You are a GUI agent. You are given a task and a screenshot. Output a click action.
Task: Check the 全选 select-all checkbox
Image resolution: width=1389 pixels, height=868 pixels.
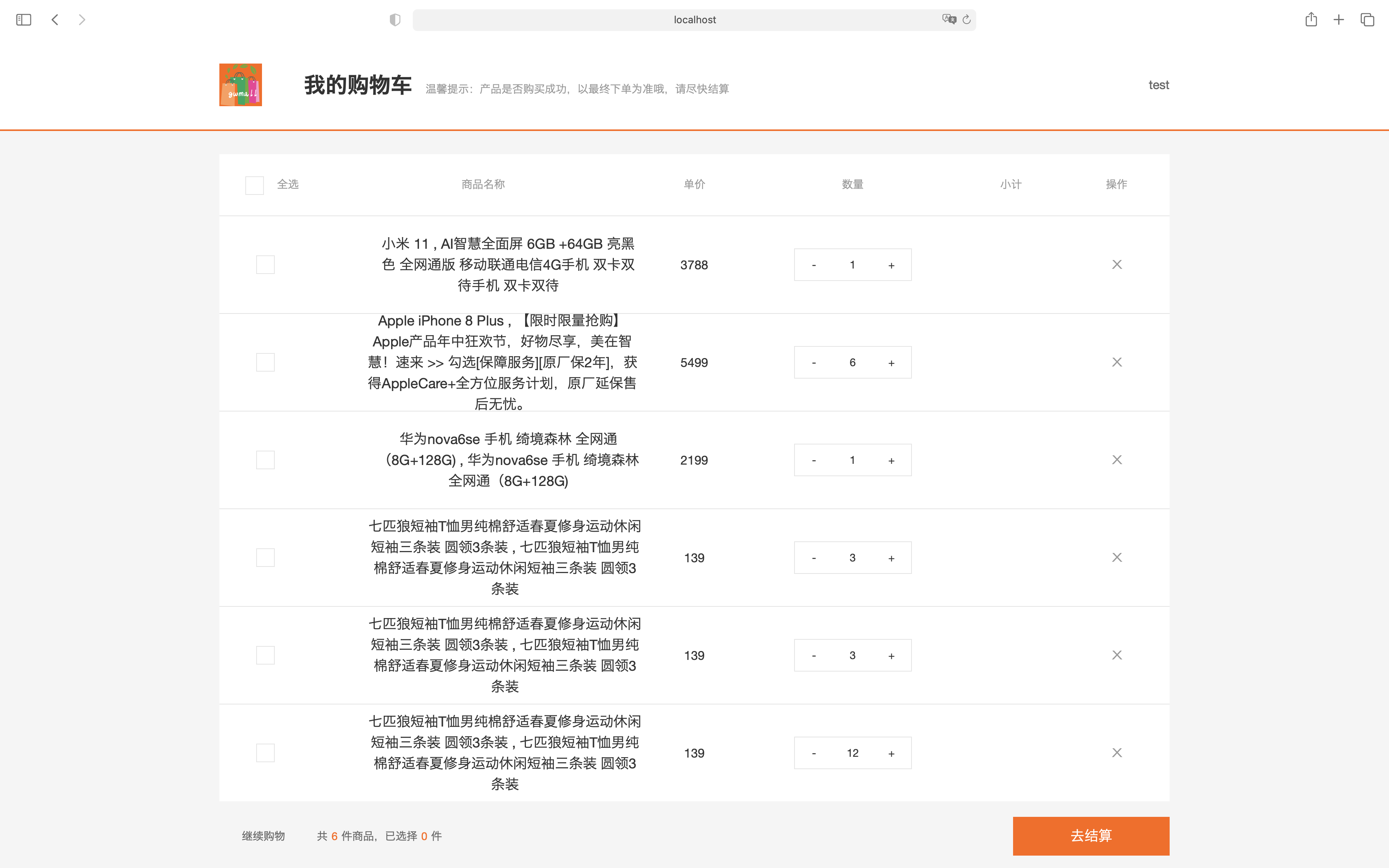point(254,185)
